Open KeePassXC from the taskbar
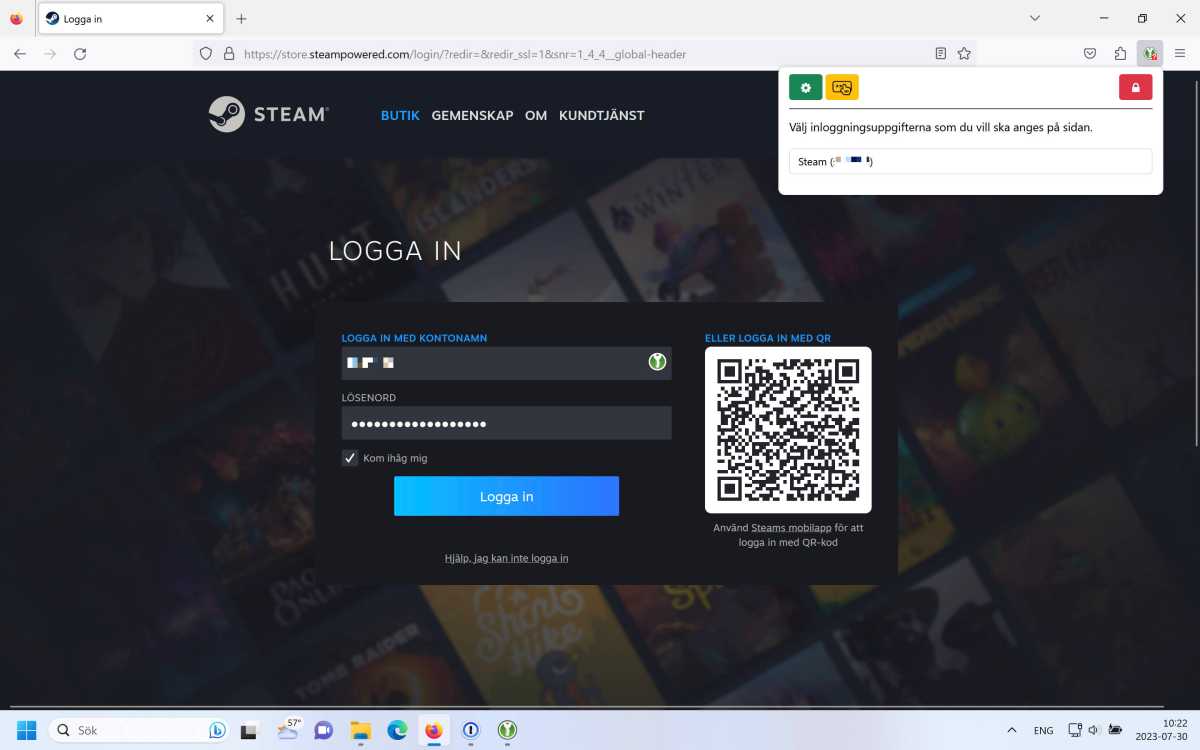 click(507, 730)
